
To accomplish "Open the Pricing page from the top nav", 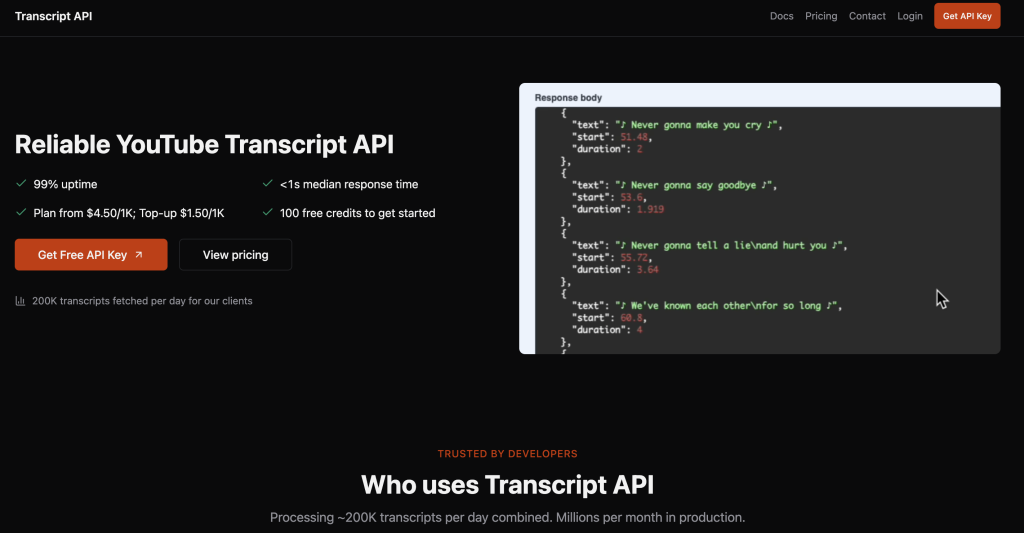I will coord(821,16).
